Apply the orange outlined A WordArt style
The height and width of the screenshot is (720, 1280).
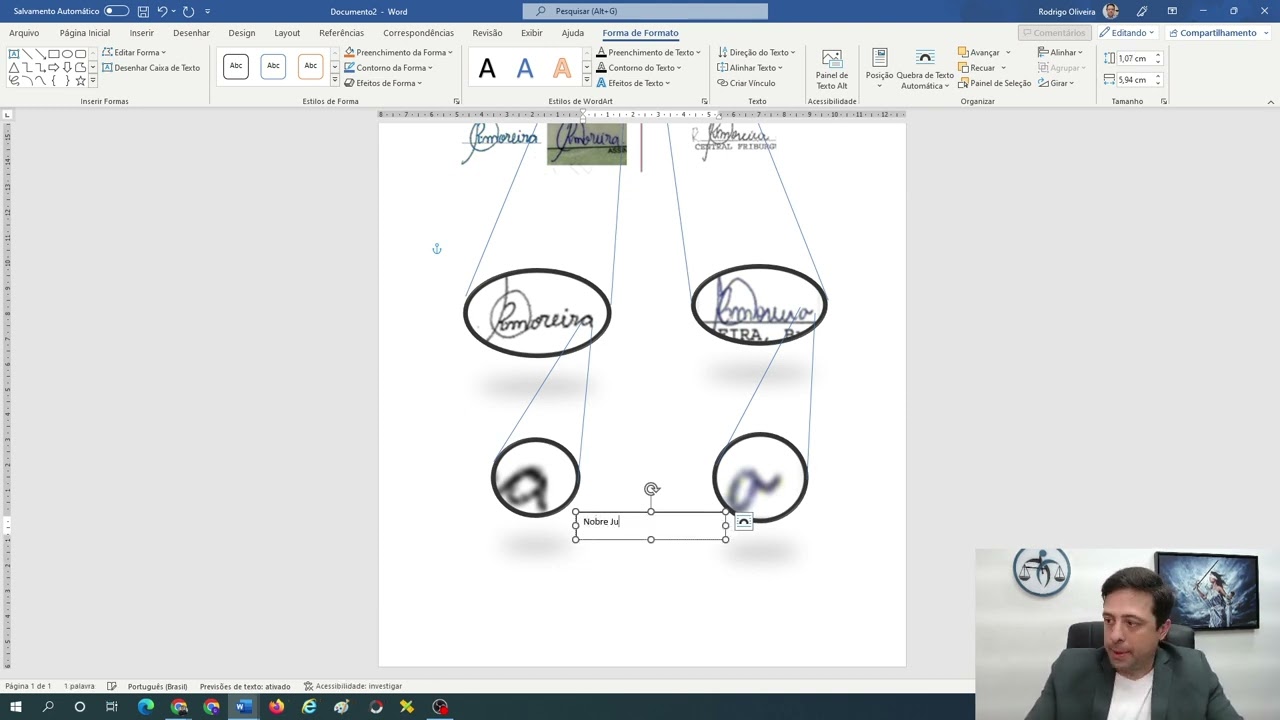tap(562, 68)
